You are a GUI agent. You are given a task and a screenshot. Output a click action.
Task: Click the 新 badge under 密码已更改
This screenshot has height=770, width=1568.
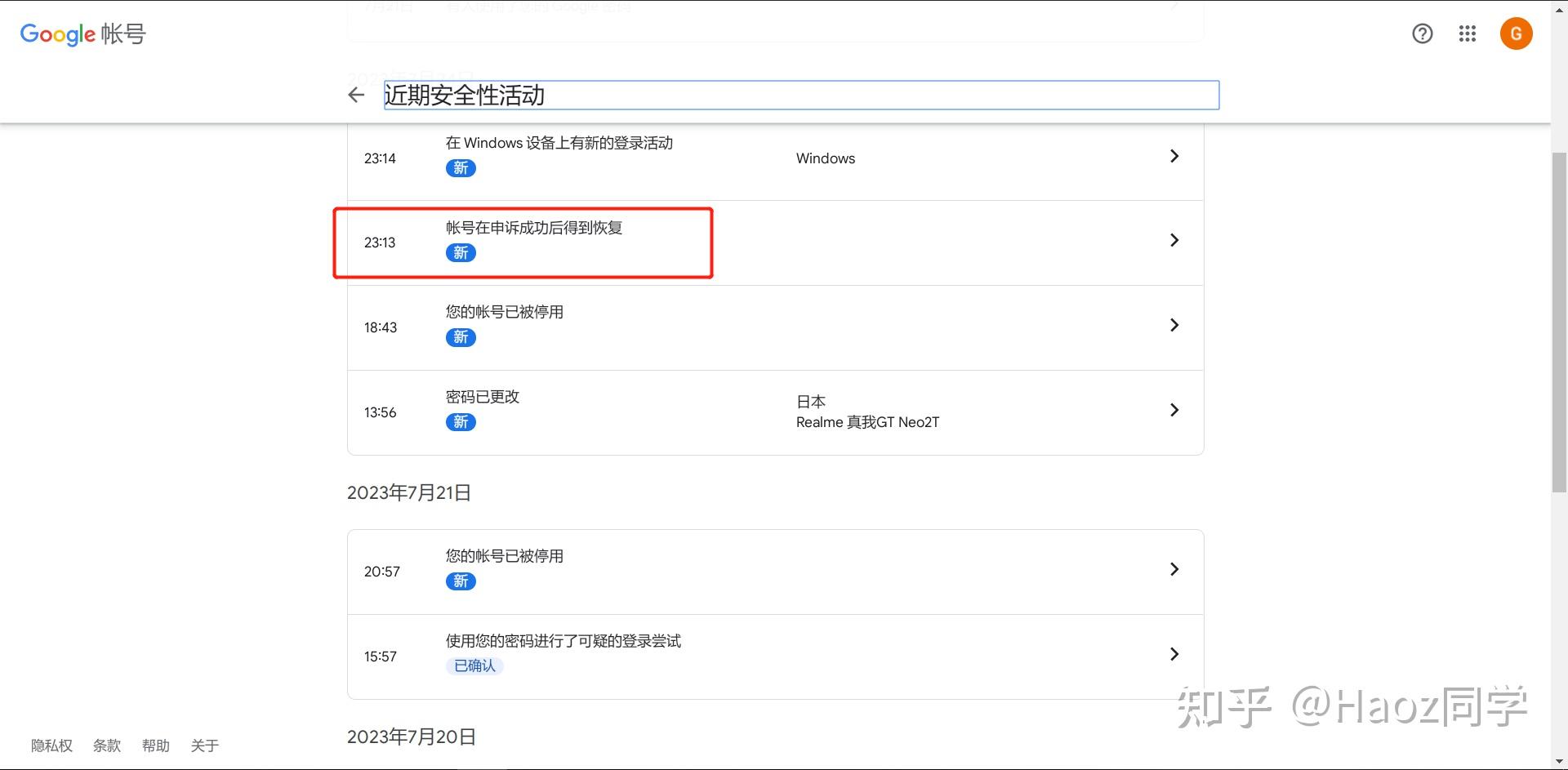(x=461, y=422)
